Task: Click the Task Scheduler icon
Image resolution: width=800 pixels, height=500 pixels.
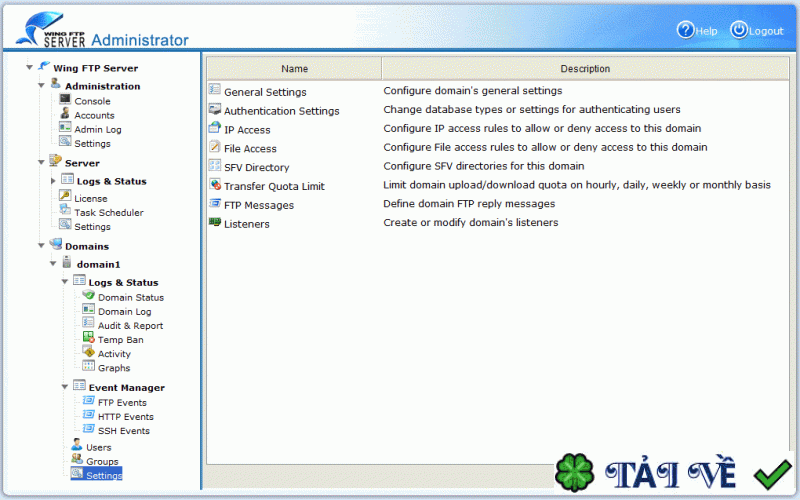Action: pyautogui.click(x=65, y=210)
